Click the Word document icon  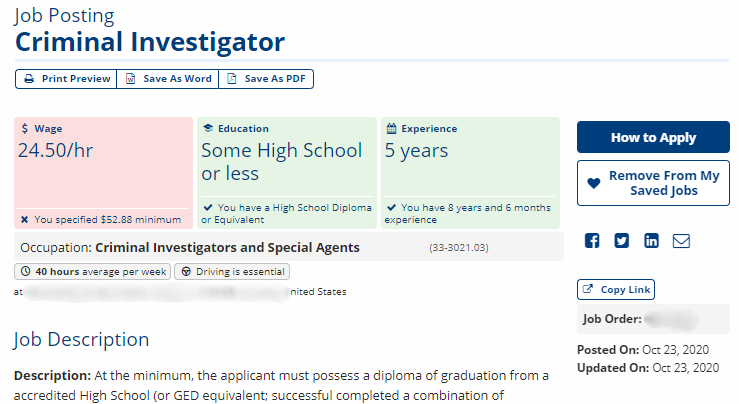pyautogui.click(x=131, y=79)
